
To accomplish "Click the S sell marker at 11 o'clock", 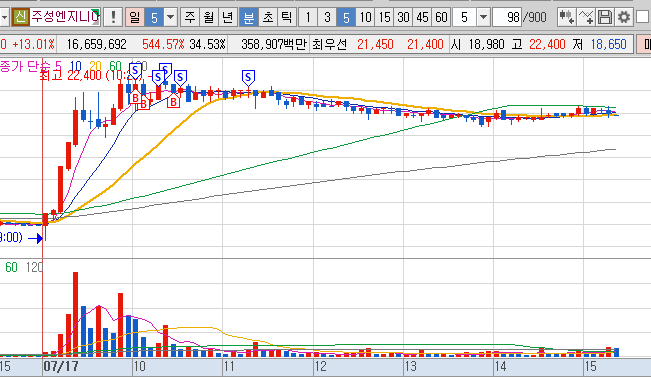I will pyautogui.click(x=248, y=78).
